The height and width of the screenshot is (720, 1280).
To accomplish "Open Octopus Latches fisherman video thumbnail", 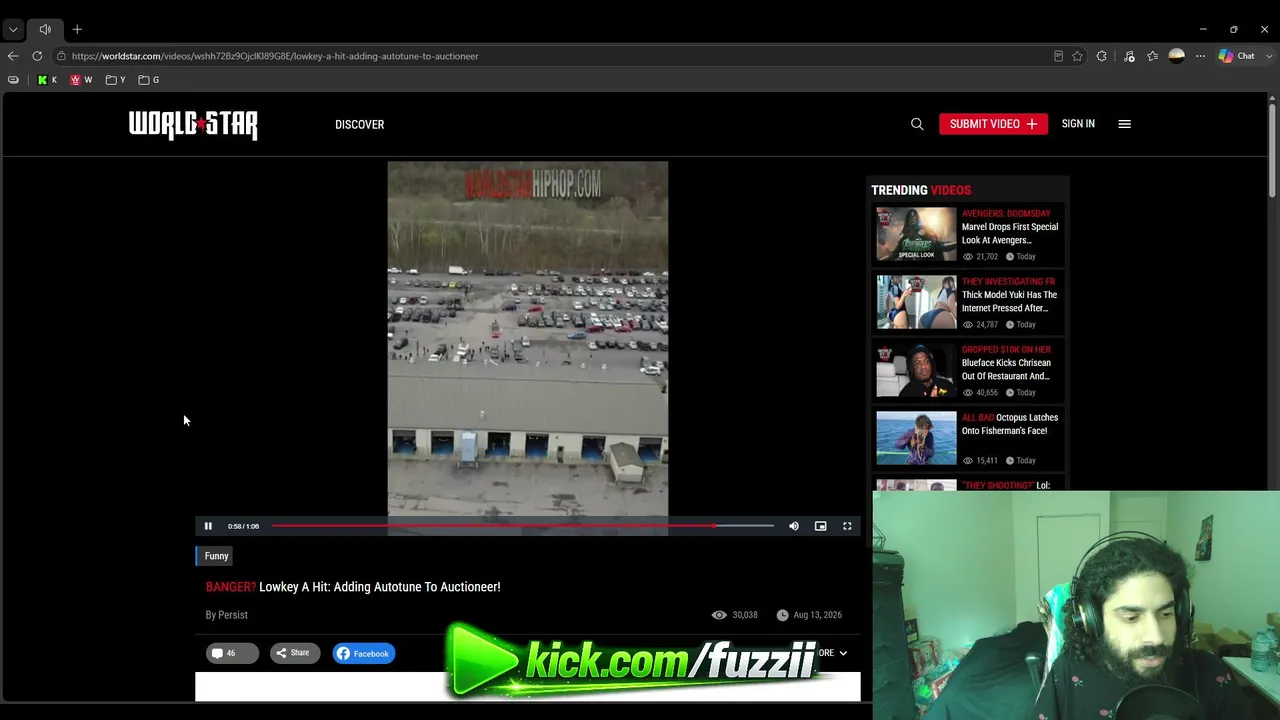I will pyautogui.click(x=916, y=438).
